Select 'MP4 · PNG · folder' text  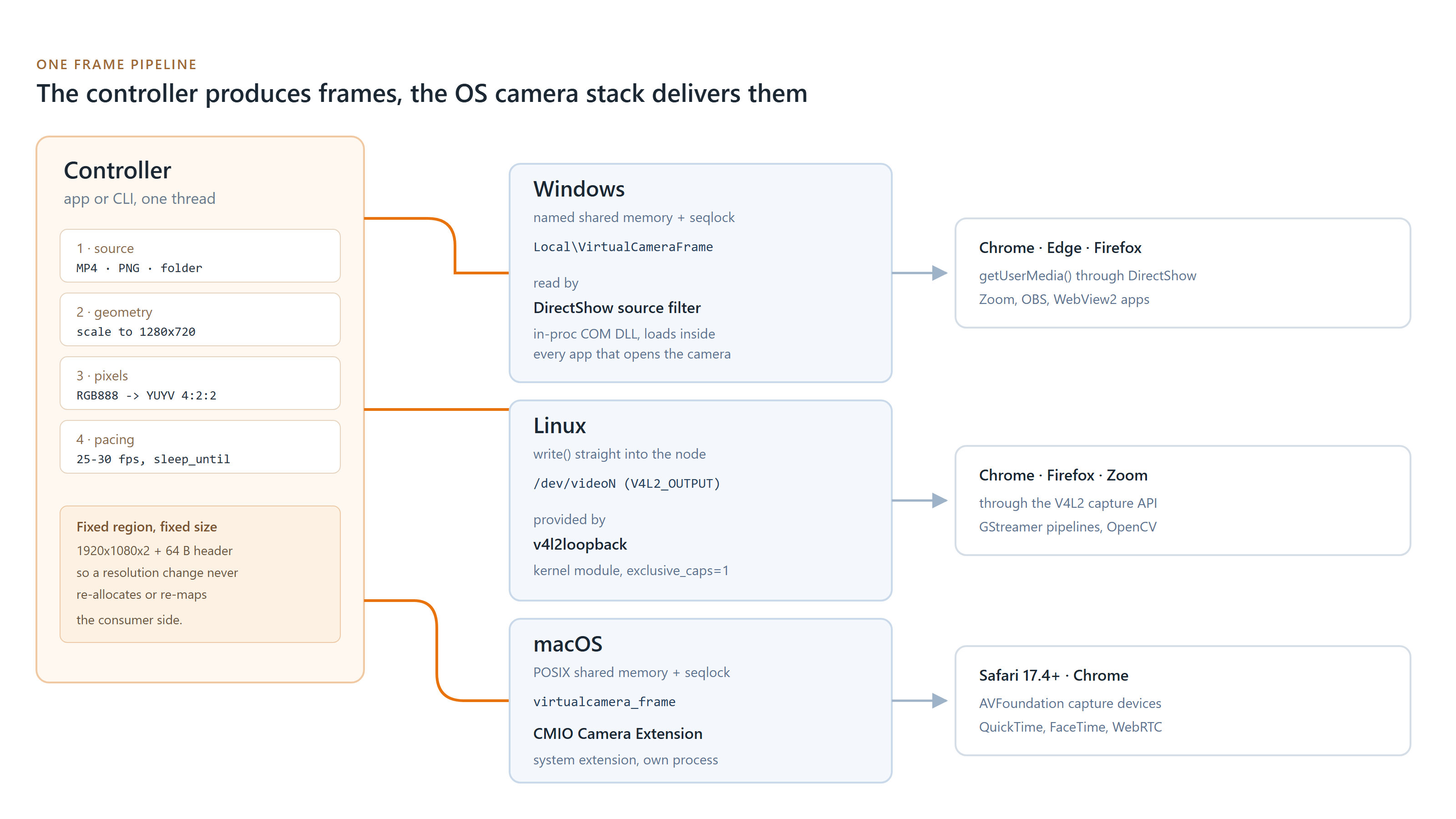pos(139,268)
